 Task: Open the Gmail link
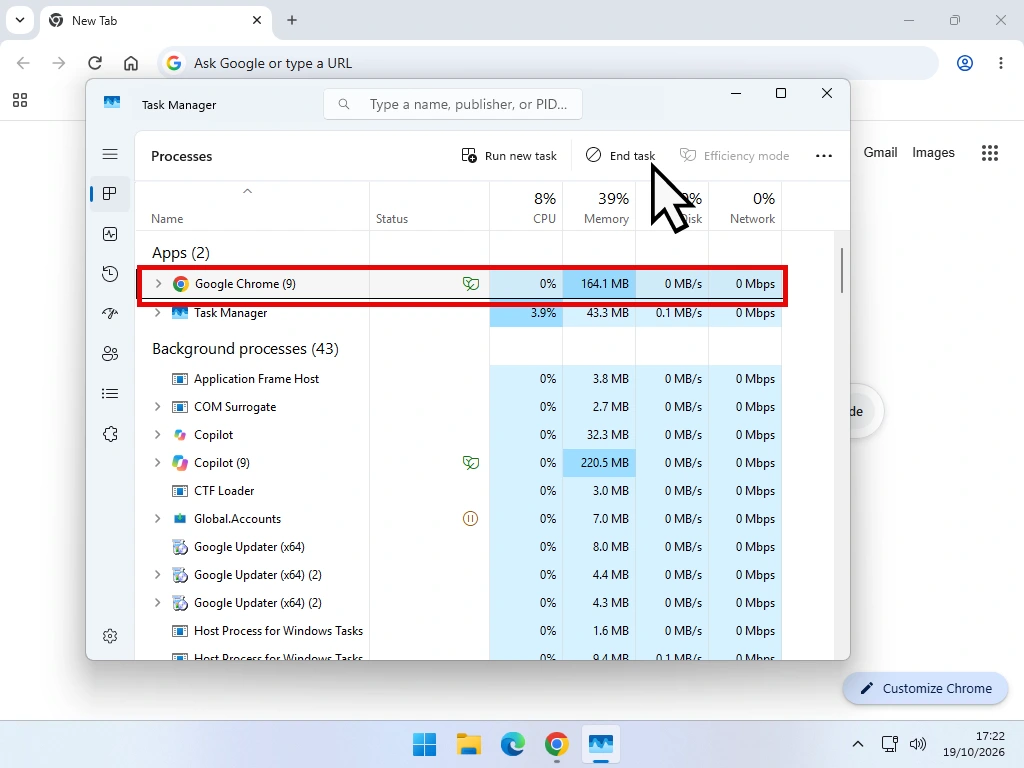[x=880, y=152]
